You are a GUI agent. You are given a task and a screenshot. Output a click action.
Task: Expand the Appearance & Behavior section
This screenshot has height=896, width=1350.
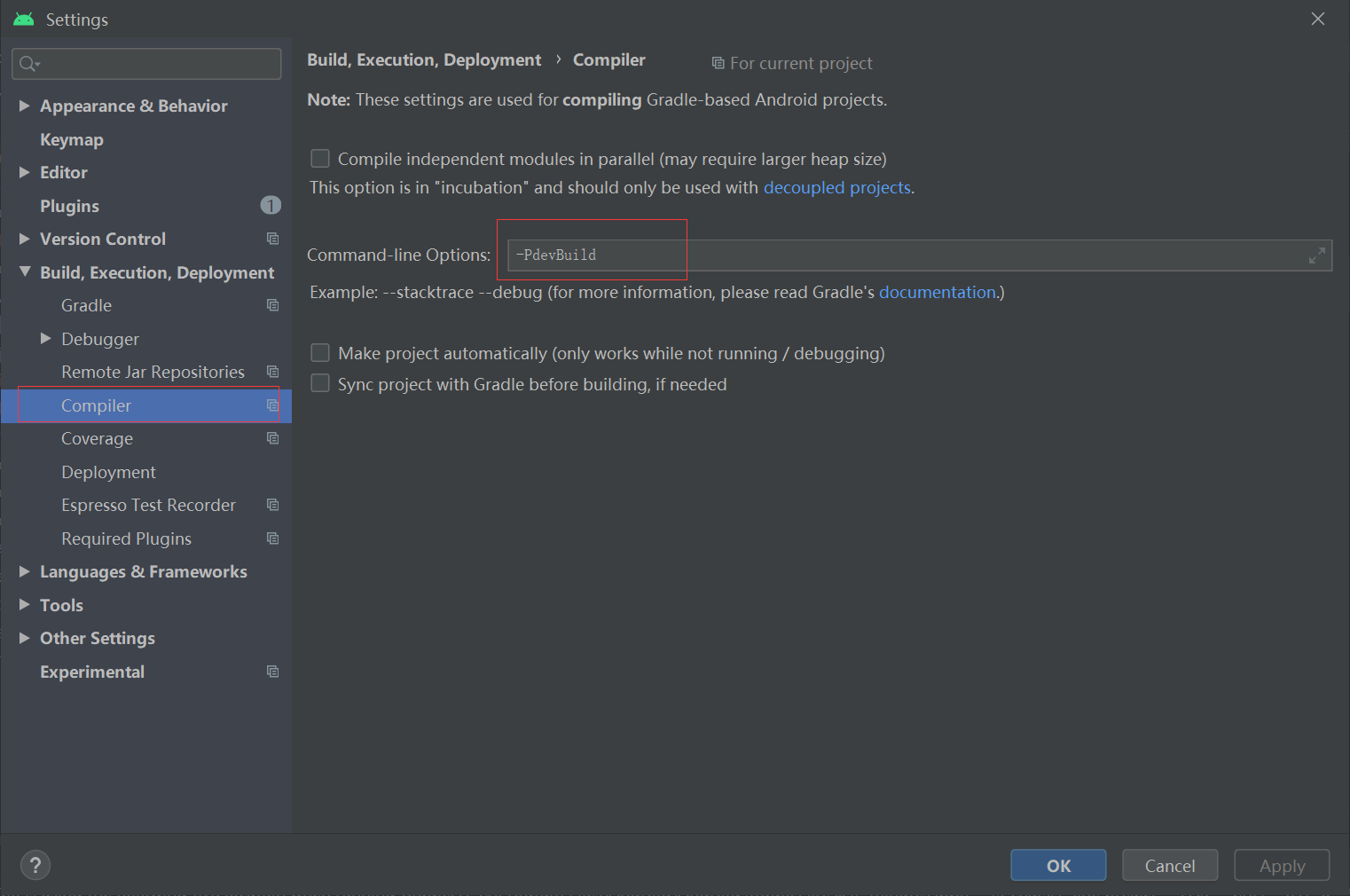(x=25, y=106)
